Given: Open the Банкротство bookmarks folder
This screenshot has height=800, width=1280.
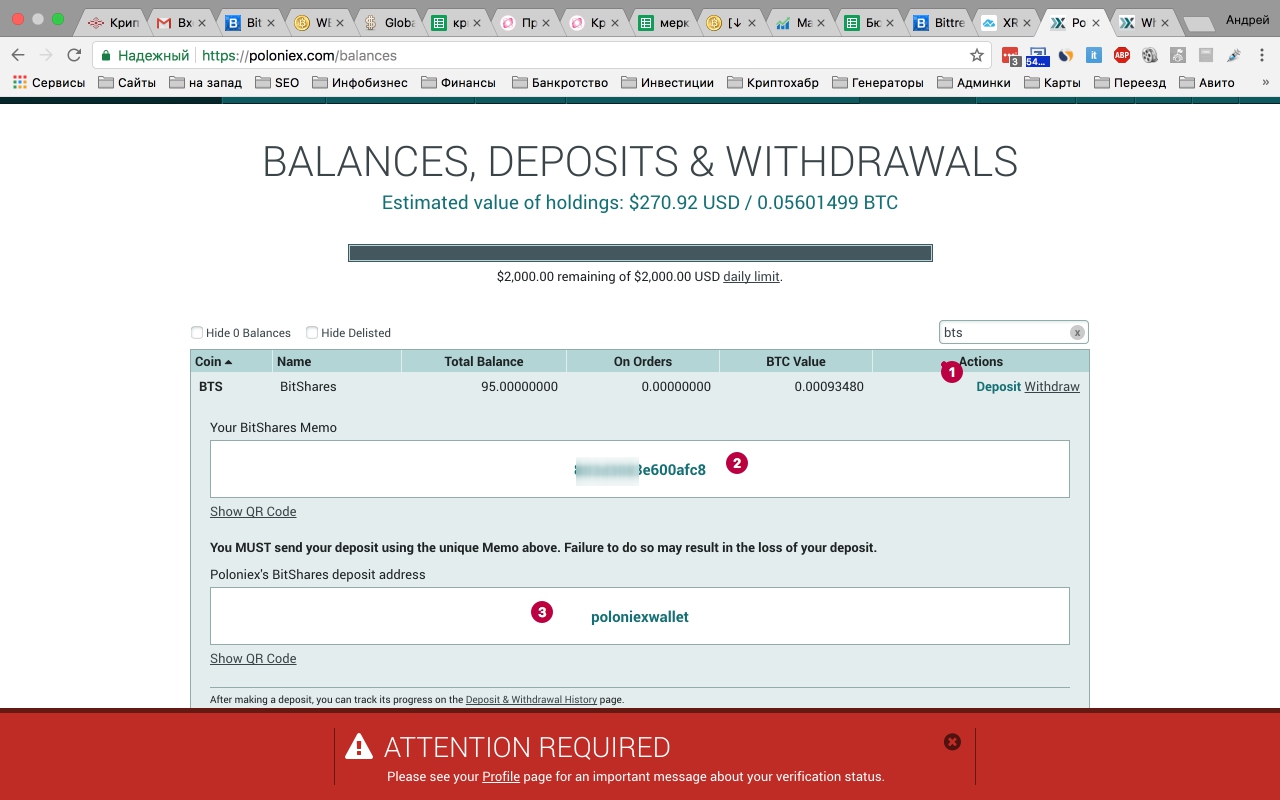Looking at the screenshot, I should [x=559, y=83].
